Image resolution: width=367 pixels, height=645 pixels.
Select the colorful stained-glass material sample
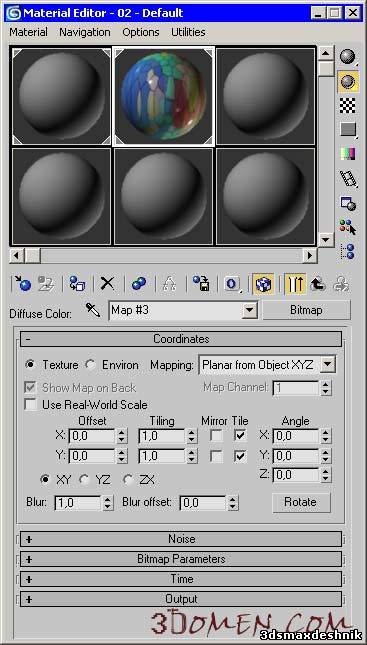tap(164, 96)
